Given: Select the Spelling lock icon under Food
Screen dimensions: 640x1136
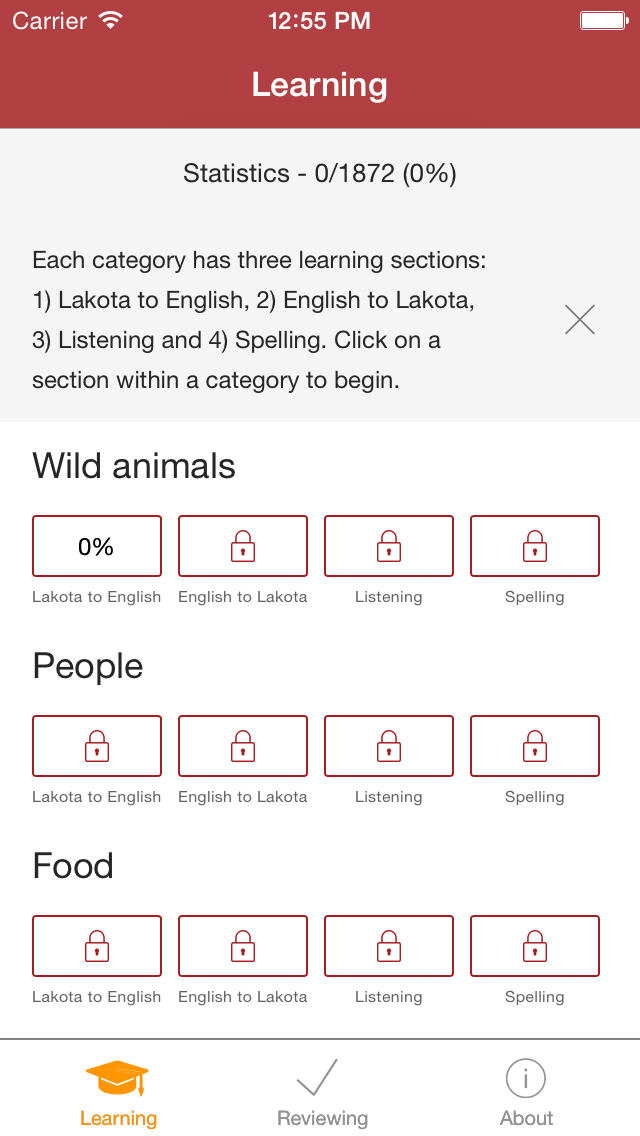Looking at the screenshot, I should coord(534,946).
